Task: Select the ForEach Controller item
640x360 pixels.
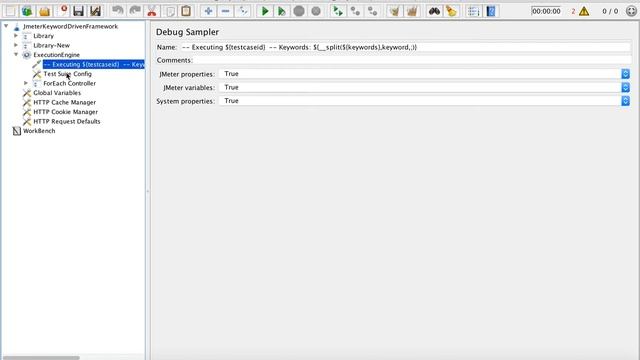Action: click(69, 83)
